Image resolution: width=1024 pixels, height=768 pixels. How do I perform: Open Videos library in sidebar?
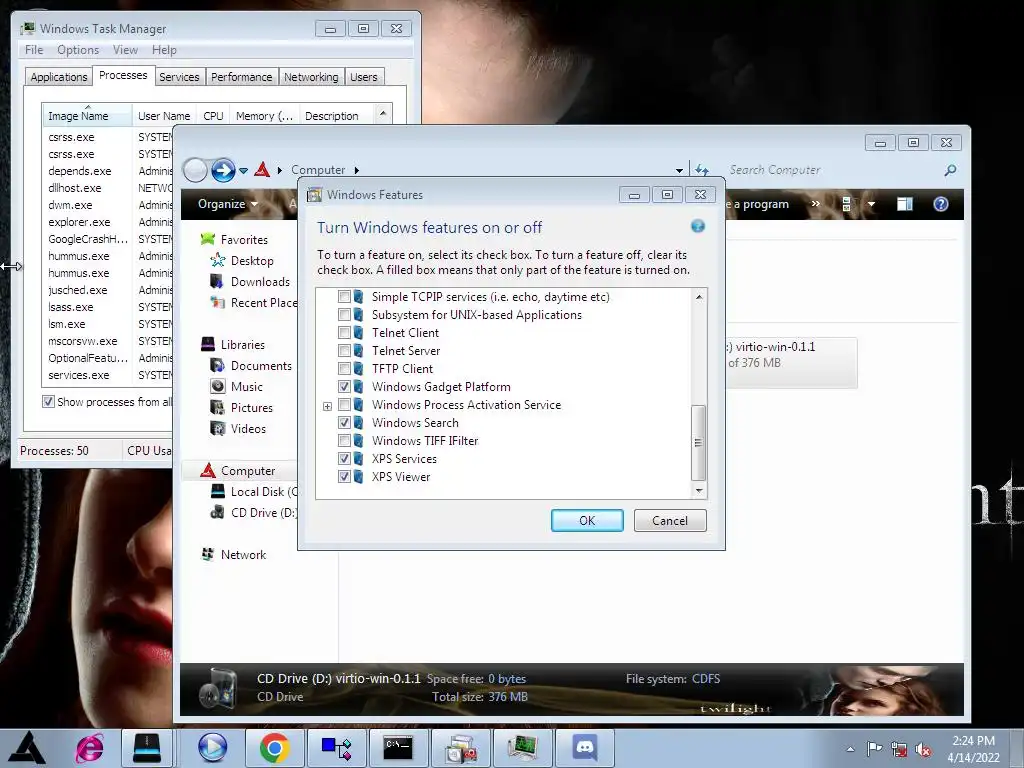[248, 428]
